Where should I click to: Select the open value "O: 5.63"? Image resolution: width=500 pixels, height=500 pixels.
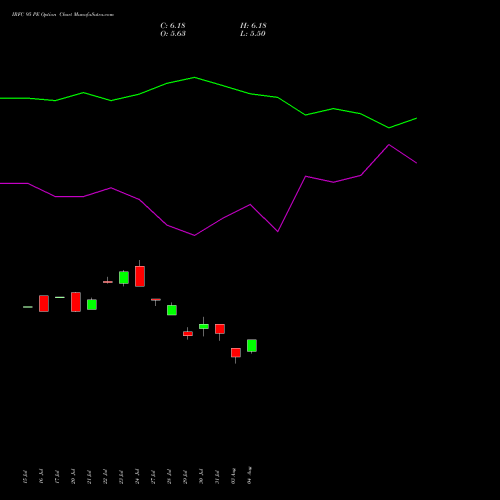173,34
